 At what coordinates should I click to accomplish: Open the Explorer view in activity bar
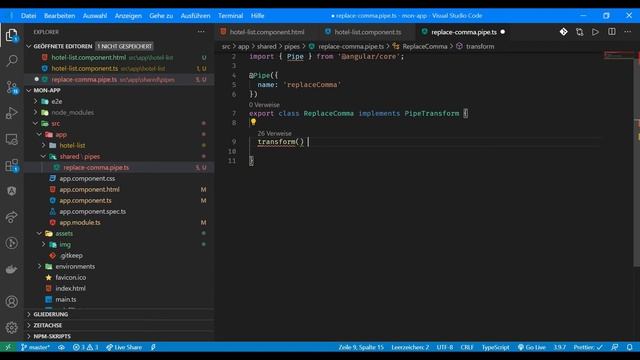click(11, 35)
